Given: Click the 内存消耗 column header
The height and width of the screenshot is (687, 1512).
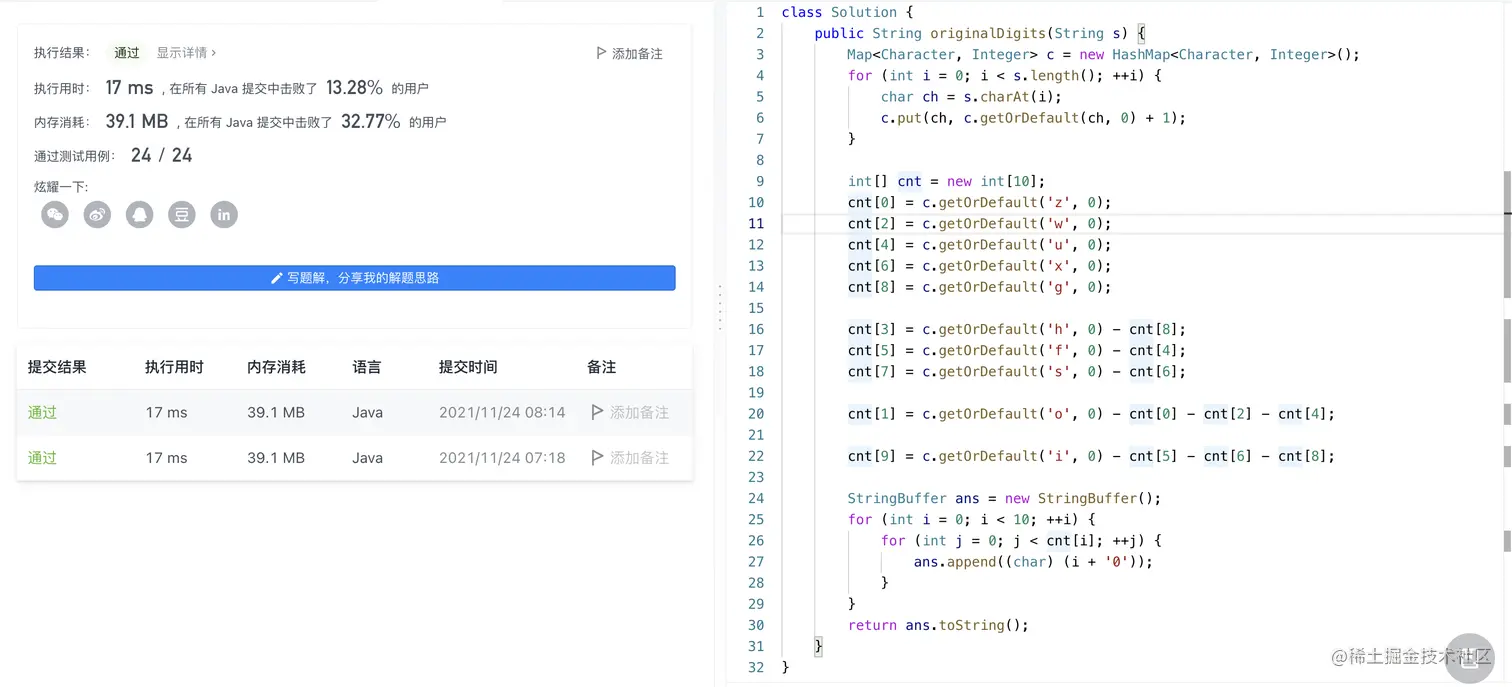Looking at the screenshot, I should (277, 367).
